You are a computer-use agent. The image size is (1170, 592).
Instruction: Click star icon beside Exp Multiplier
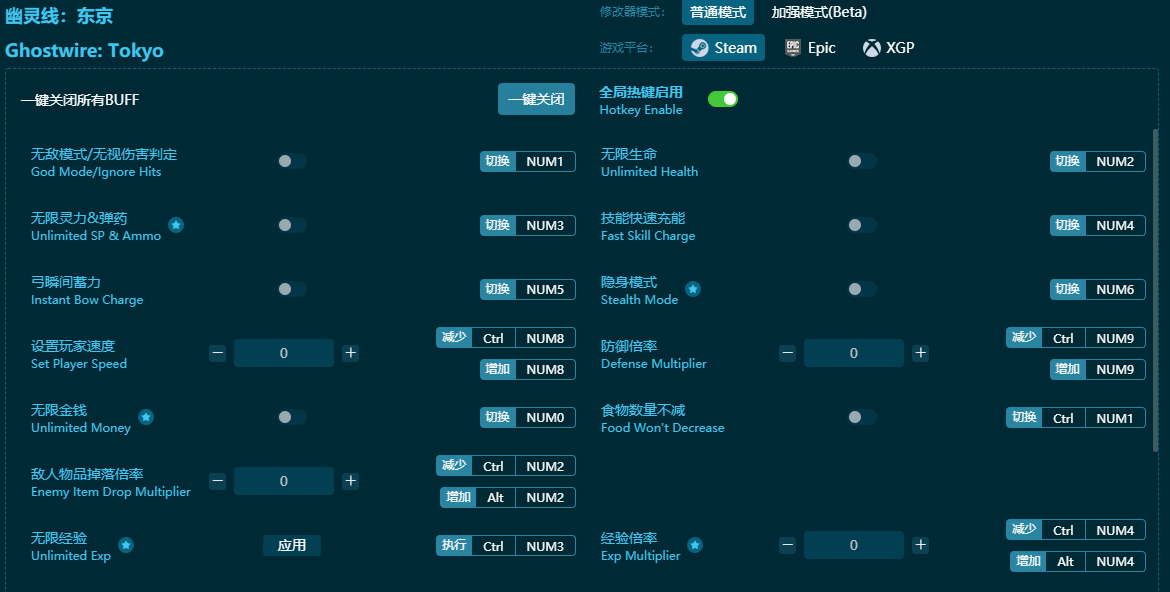coord(695,545)
